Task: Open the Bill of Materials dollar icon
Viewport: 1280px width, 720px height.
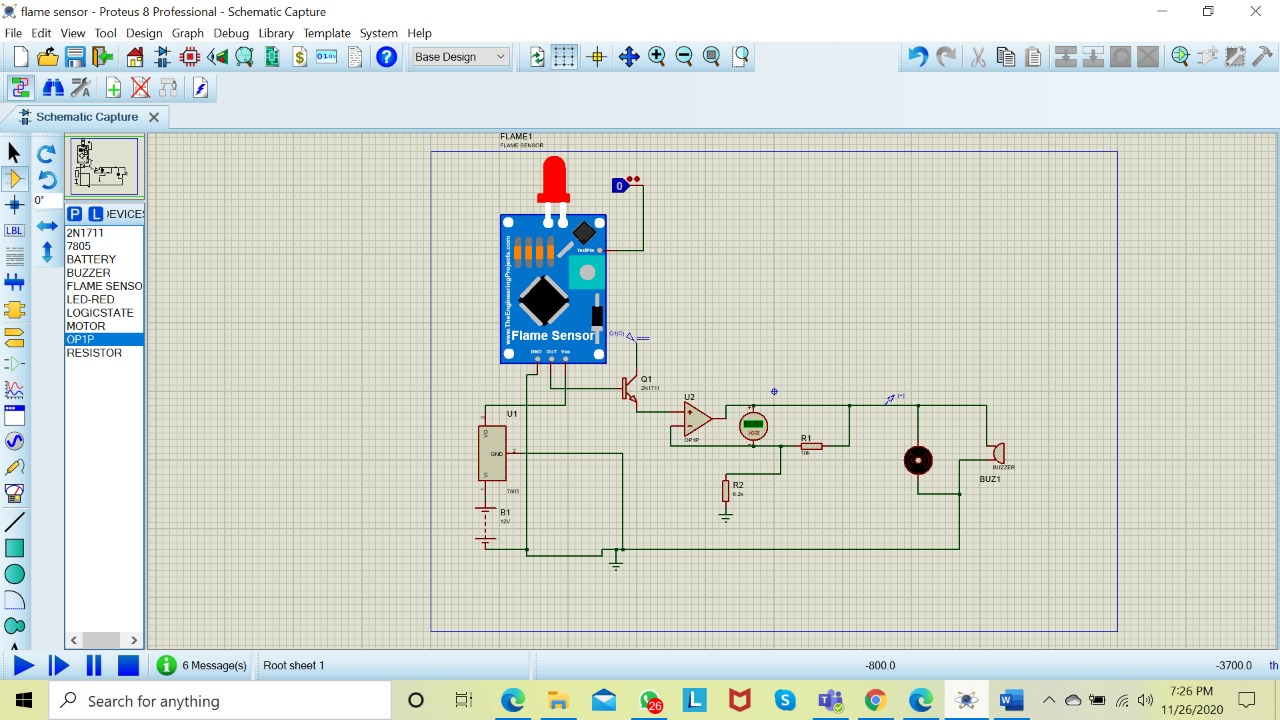Action: [x=300, y=57]
